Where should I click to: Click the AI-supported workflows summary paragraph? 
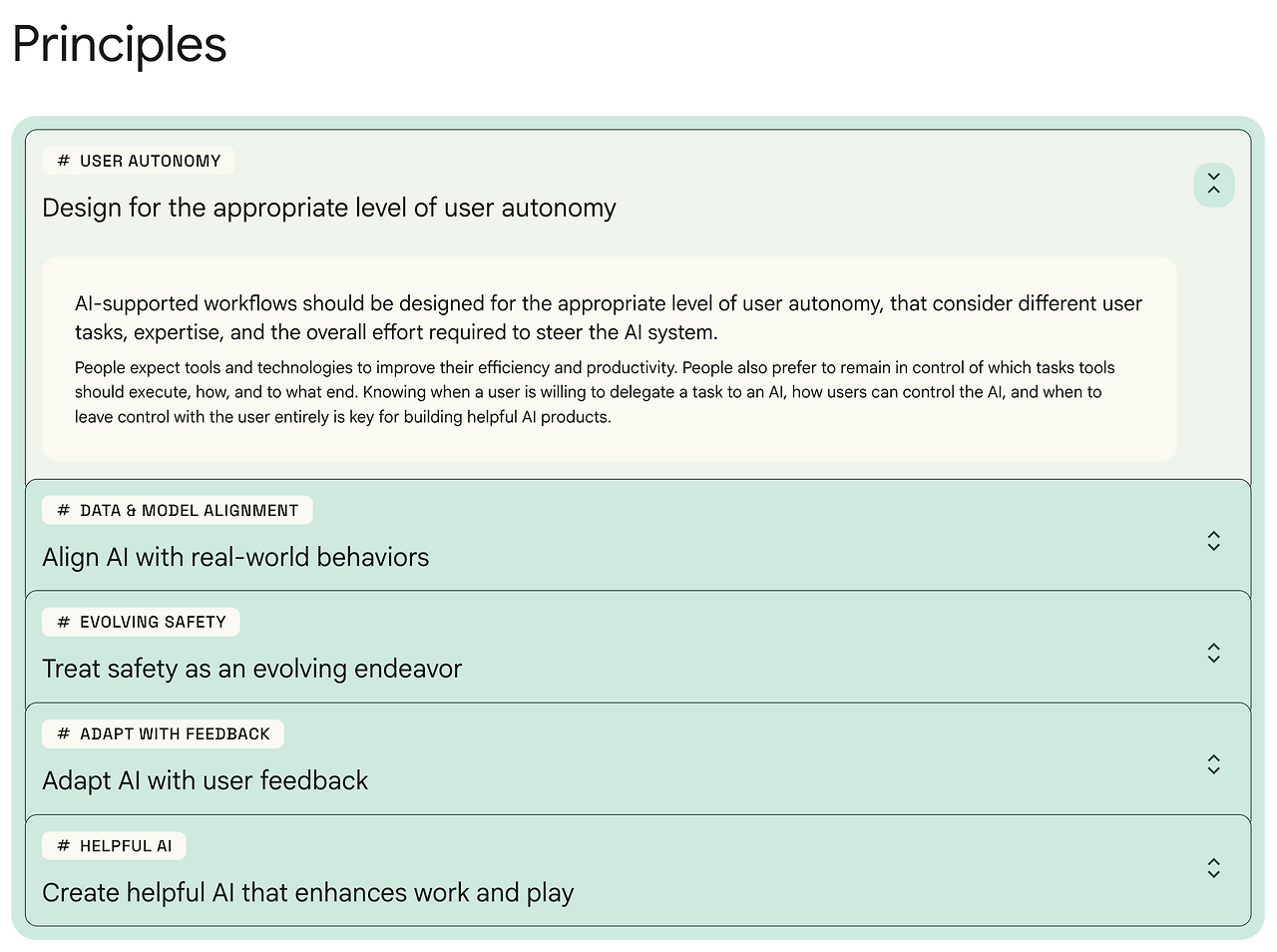608,317
